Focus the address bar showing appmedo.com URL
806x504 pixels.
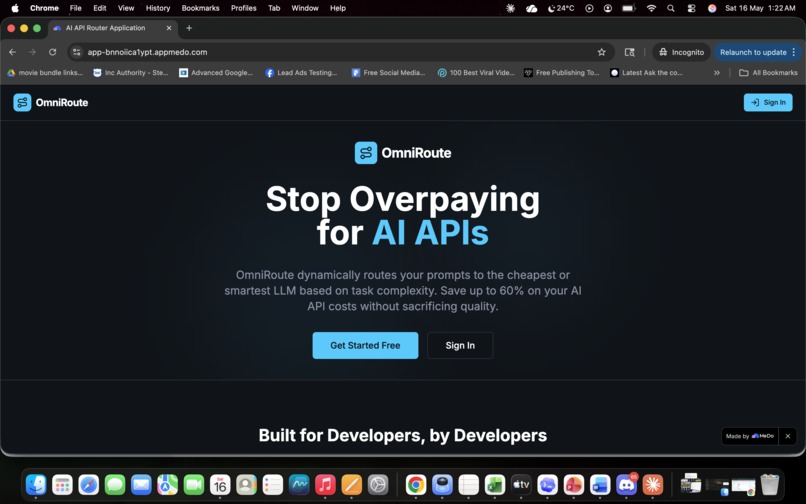point(339,52)
